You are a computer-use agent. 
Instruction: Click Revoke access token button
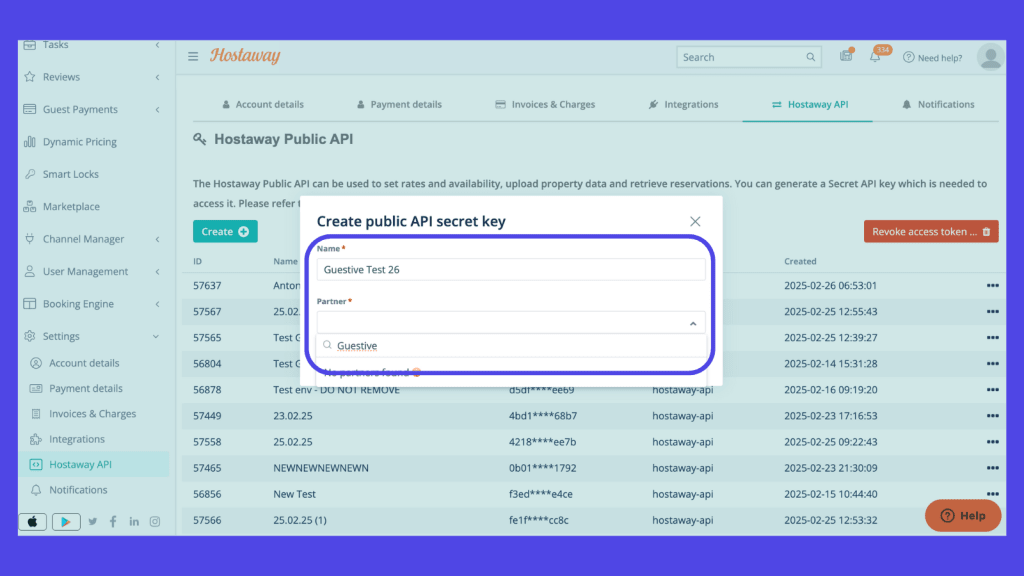pos(931,232)
